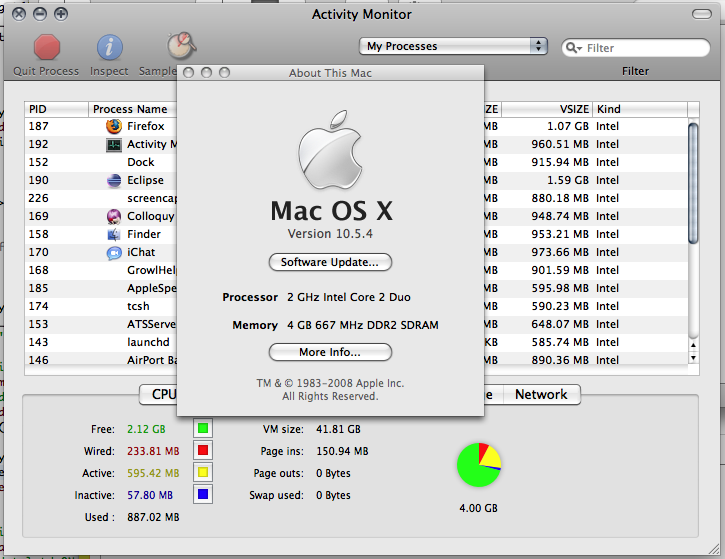Click the 233.81 MB Wired value
The width and height of the screenshot is (725, 559).
tap(153, 451)
